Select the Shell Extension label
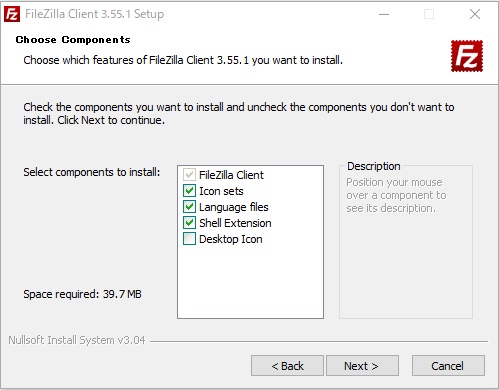This screenshot has width=499, height=390. coord(235,223)
